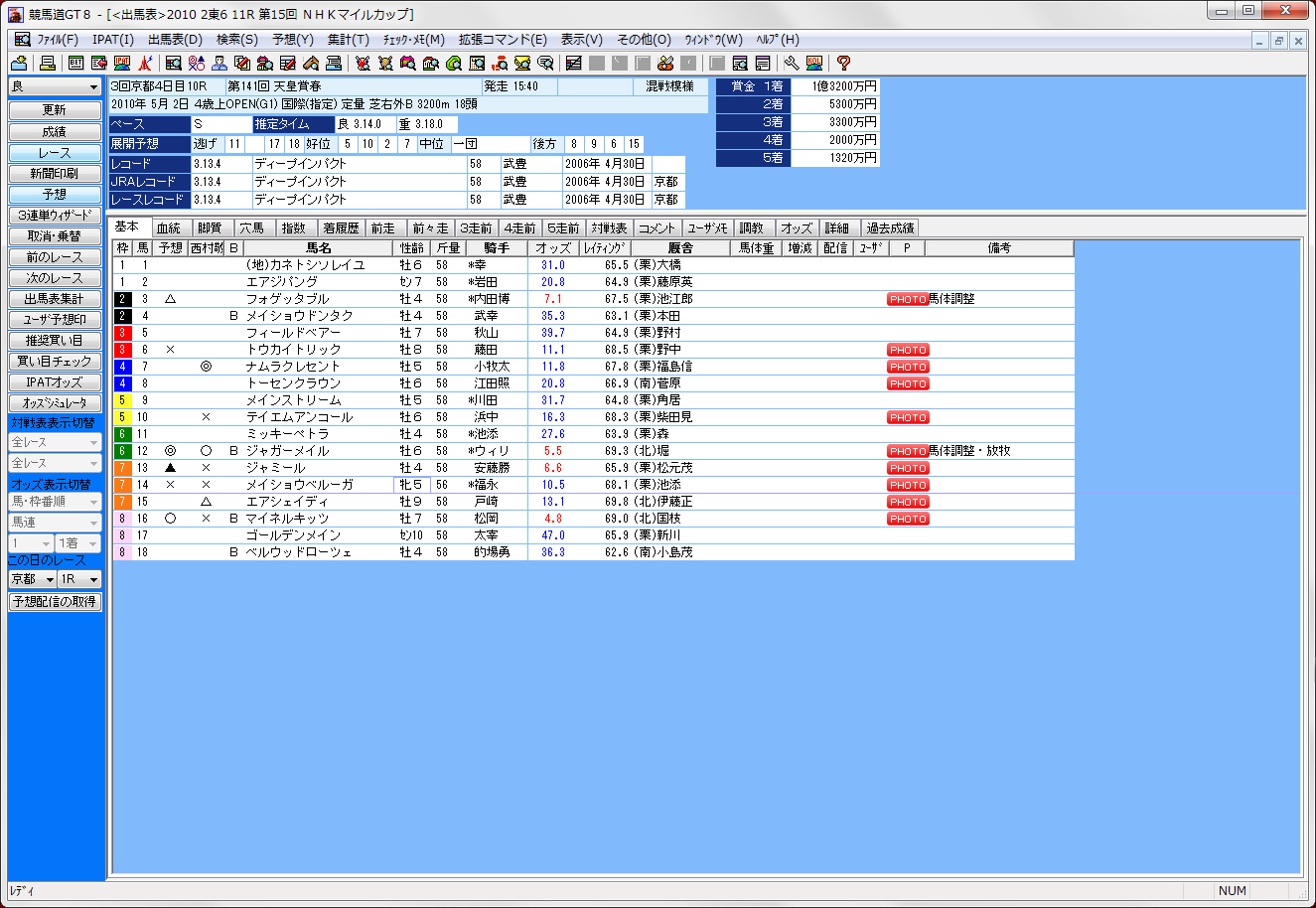Open the 馬・枠番順 dropdown

(x=55, y=502)
